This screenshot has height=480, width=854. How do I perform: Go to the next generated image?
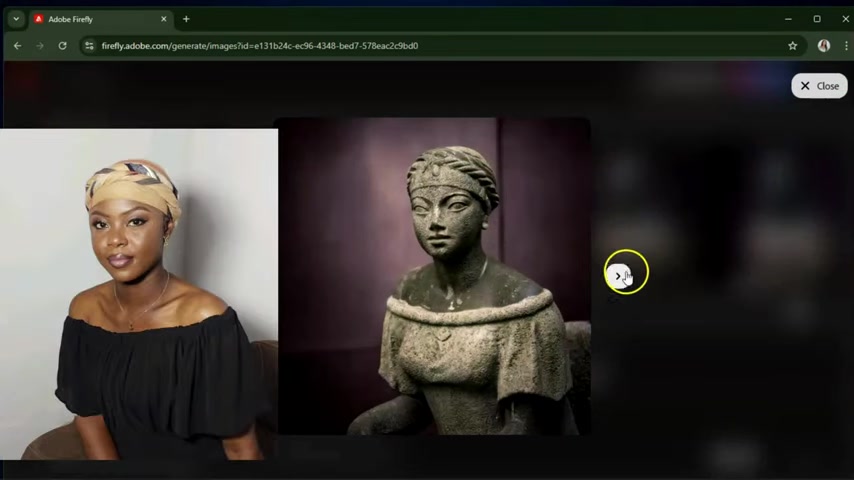[618, 275]
